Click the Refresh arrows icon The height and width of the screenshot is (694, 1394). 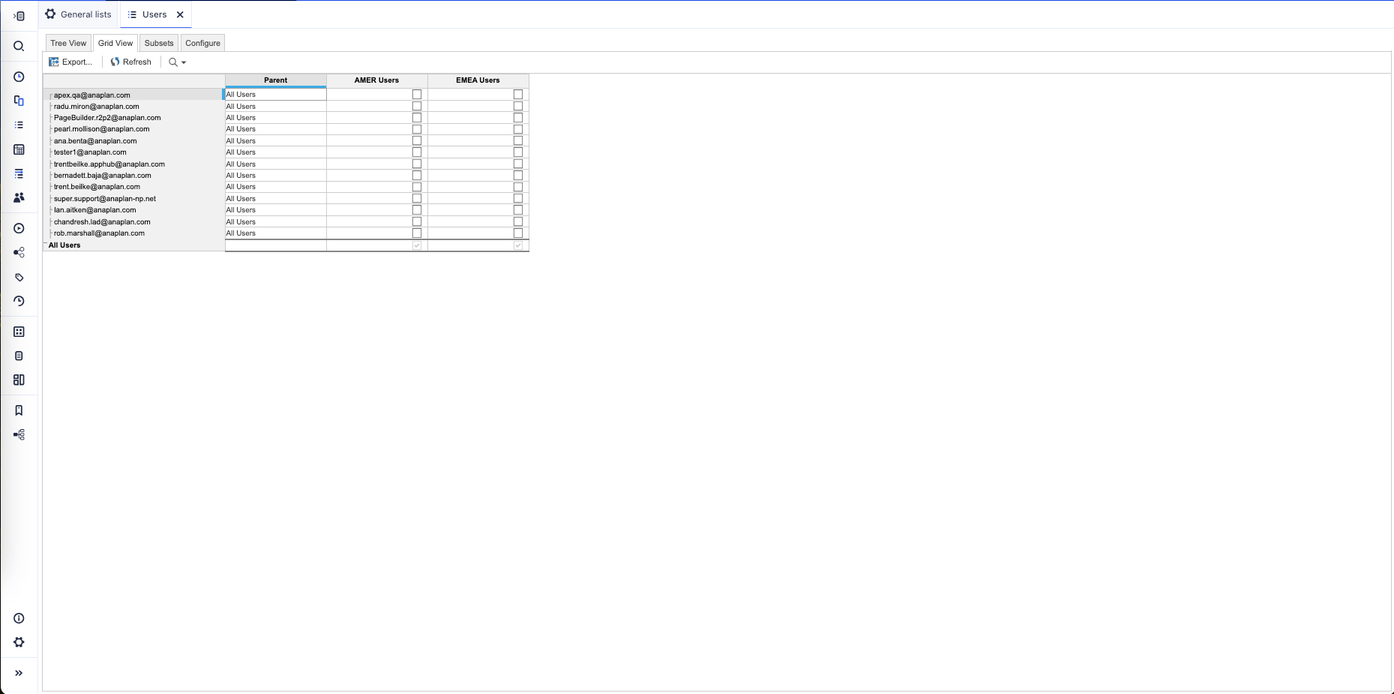click(x=115, y=62)
